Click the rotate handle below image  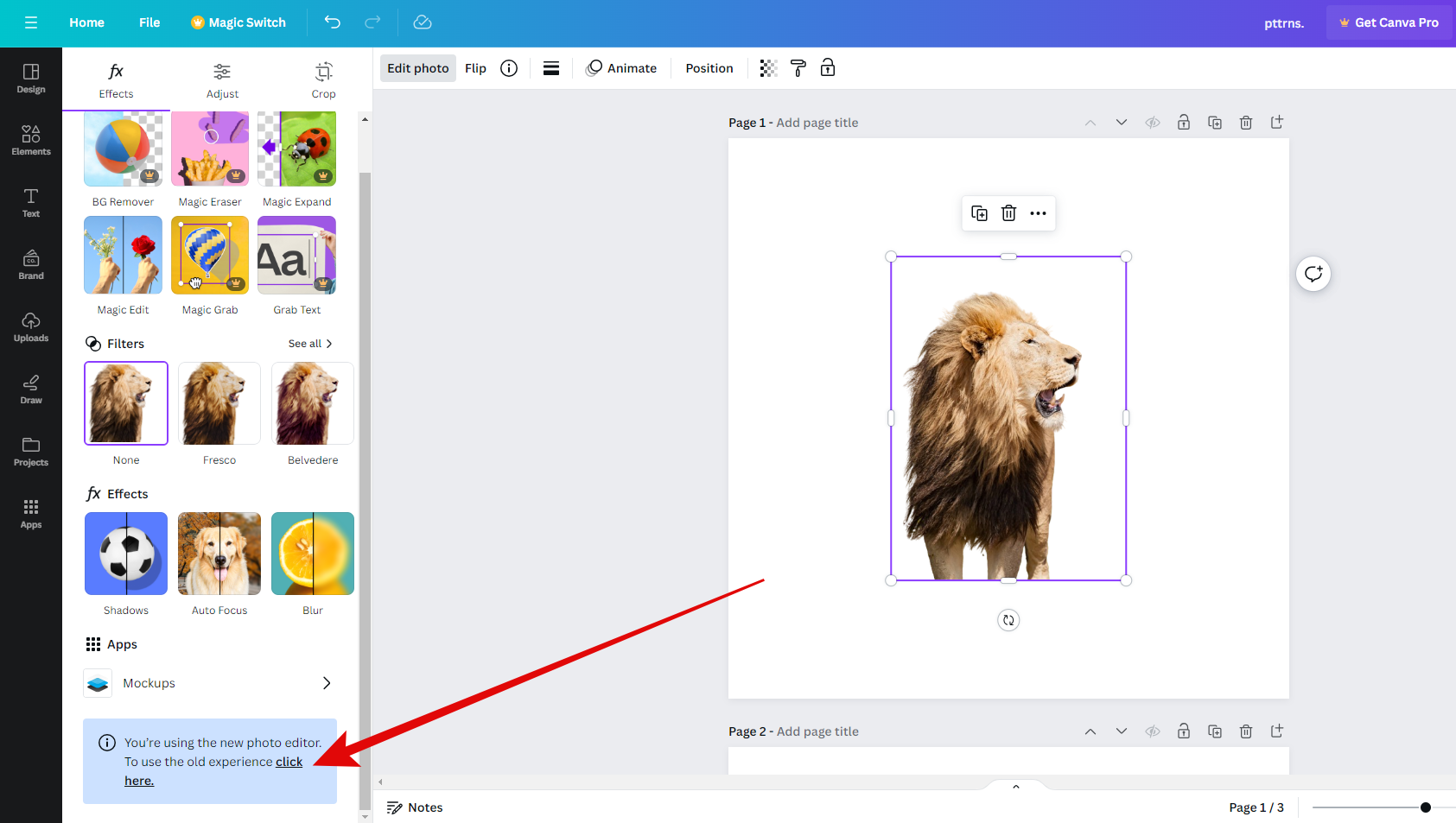click(1008, 620)
